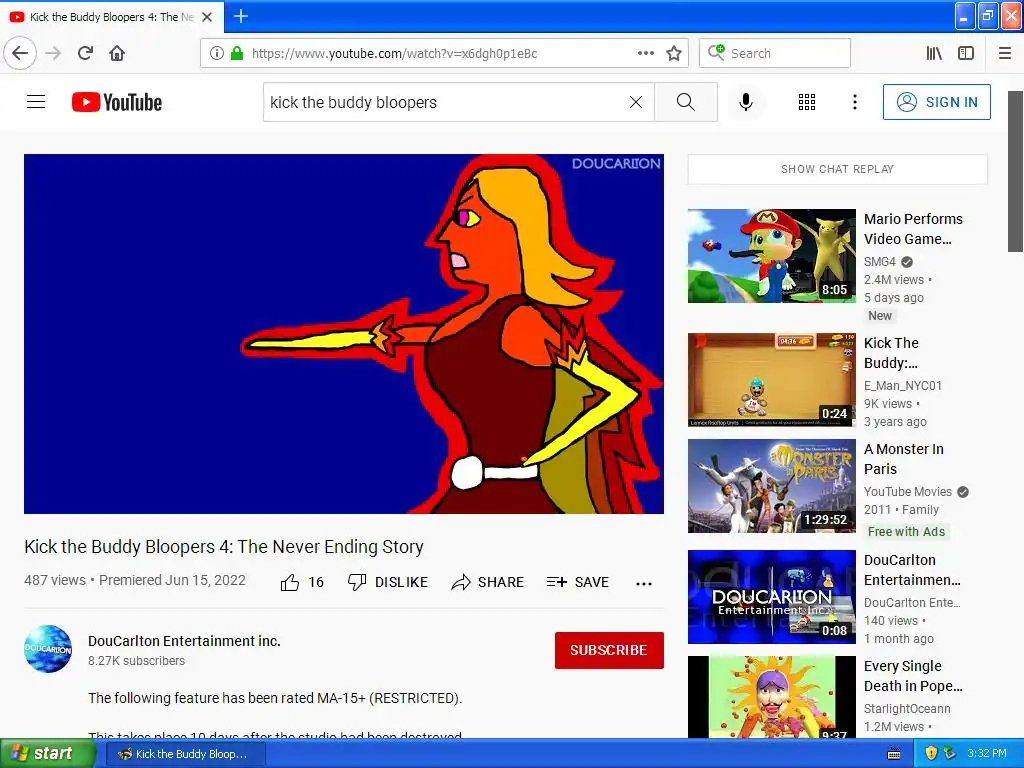
Task: Open the SMG4 channel name
Action: point(880,261)
